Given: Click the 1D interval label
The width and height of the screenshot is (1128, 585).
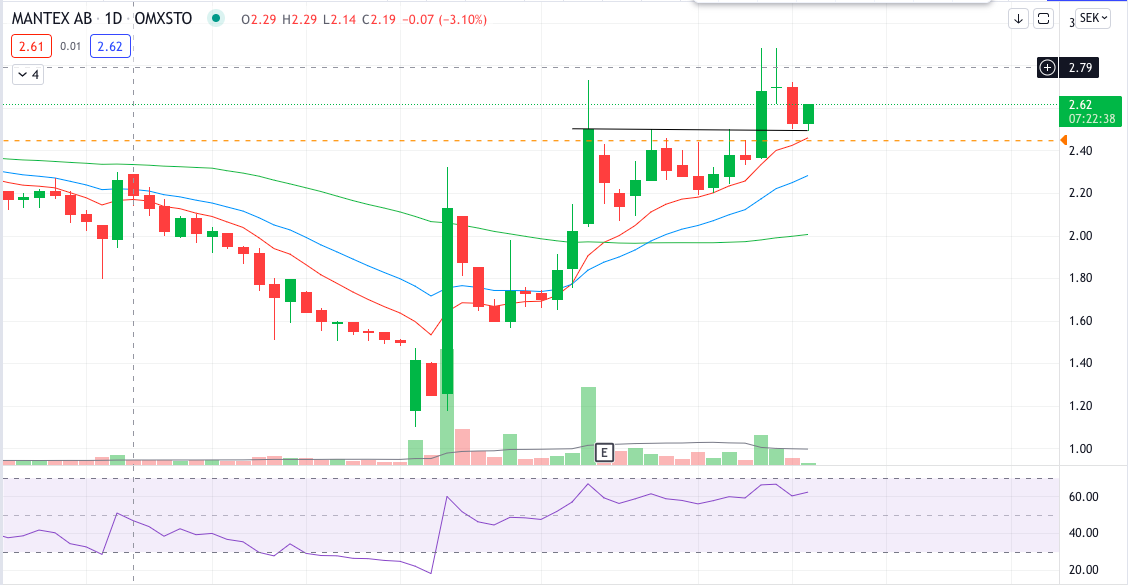Looking at the screenshot, I should (x=114, y=19).
